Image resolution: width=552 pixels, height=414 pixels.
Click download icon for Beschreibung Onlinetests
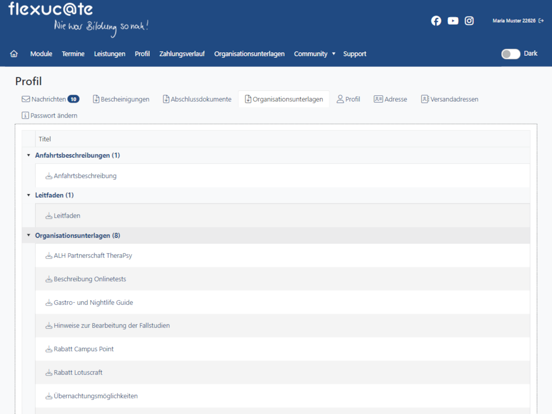click(49, 279)
